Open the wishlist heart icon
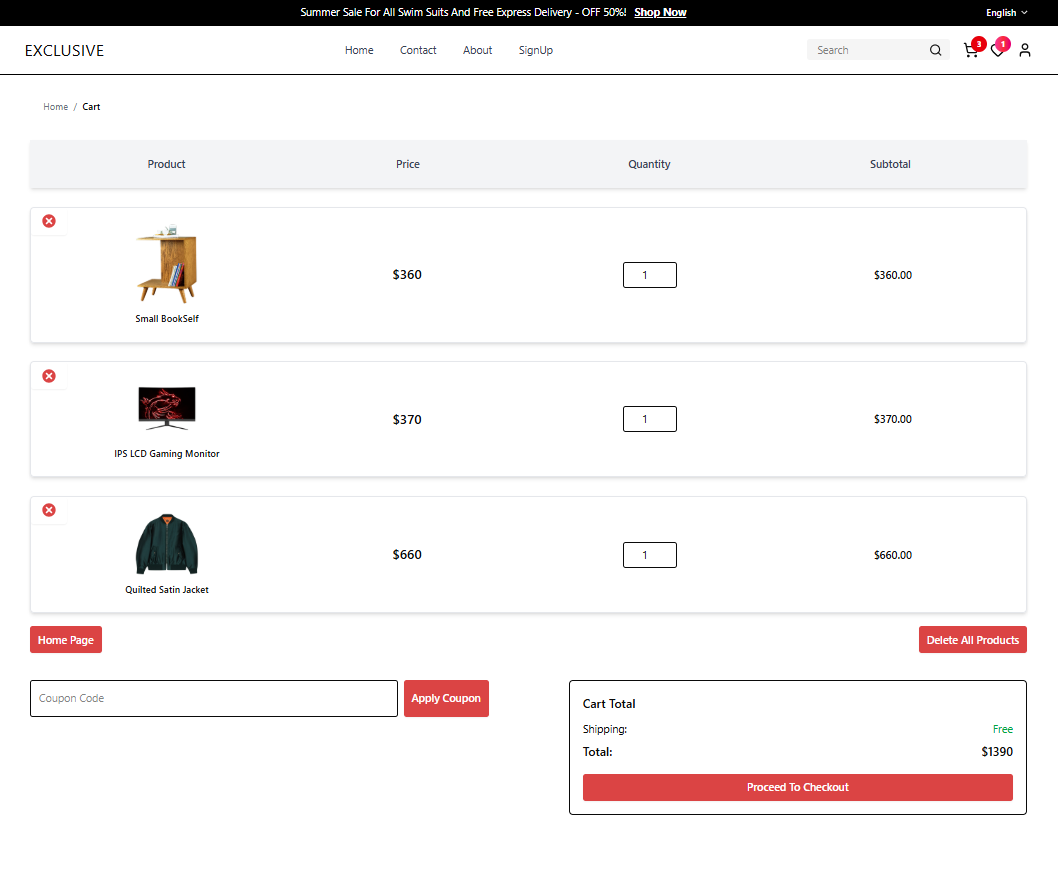 coord(997,51)
